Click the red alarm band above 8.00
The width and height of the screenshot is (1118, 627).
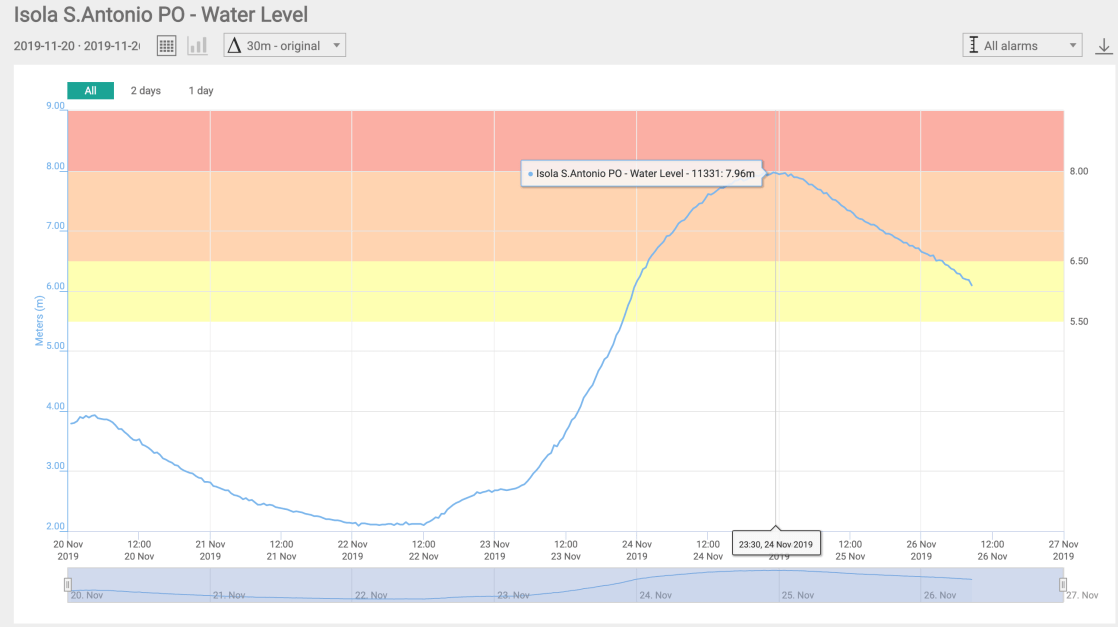400,140
